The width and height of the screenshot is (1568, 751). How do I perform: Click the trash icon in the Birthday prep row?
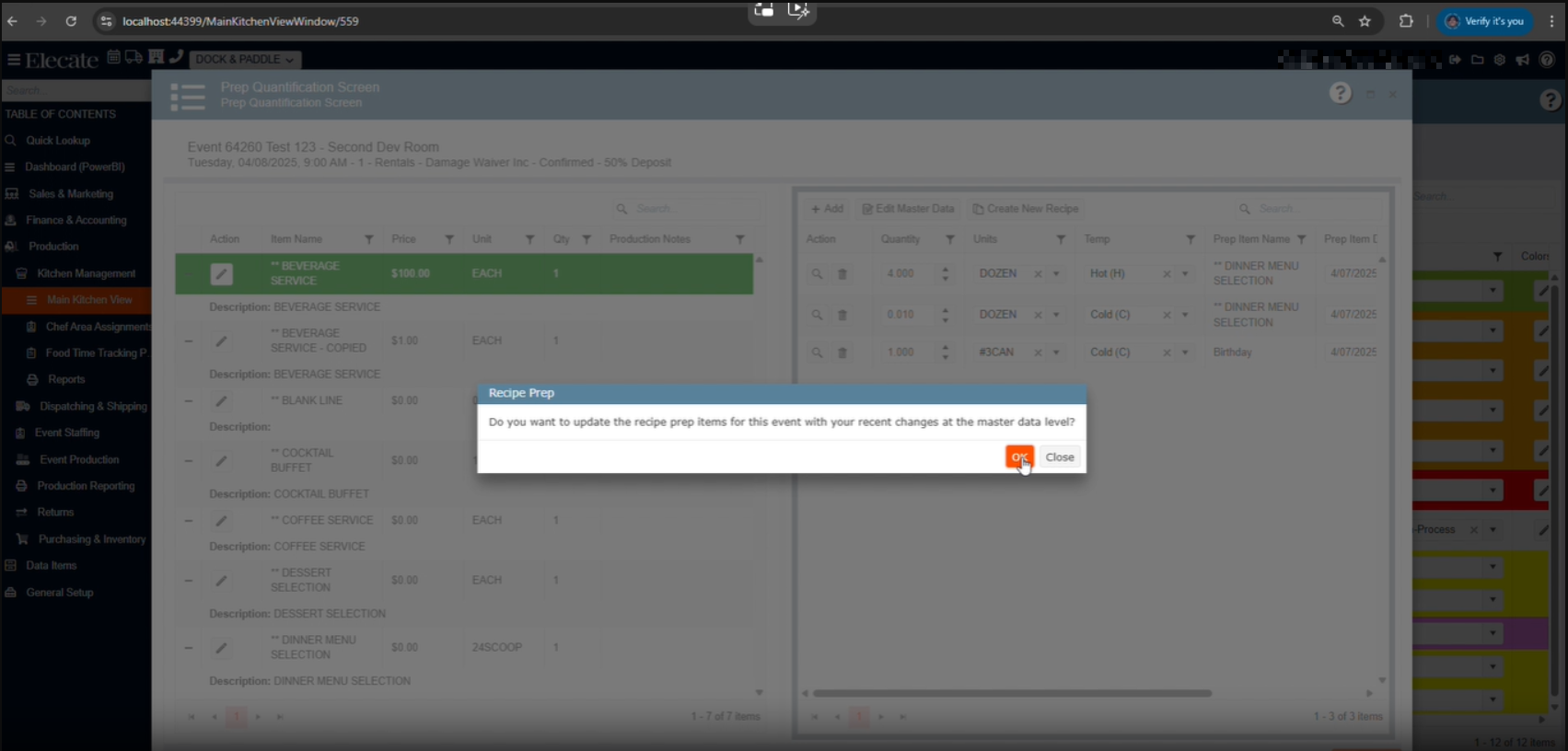(842, 352)
